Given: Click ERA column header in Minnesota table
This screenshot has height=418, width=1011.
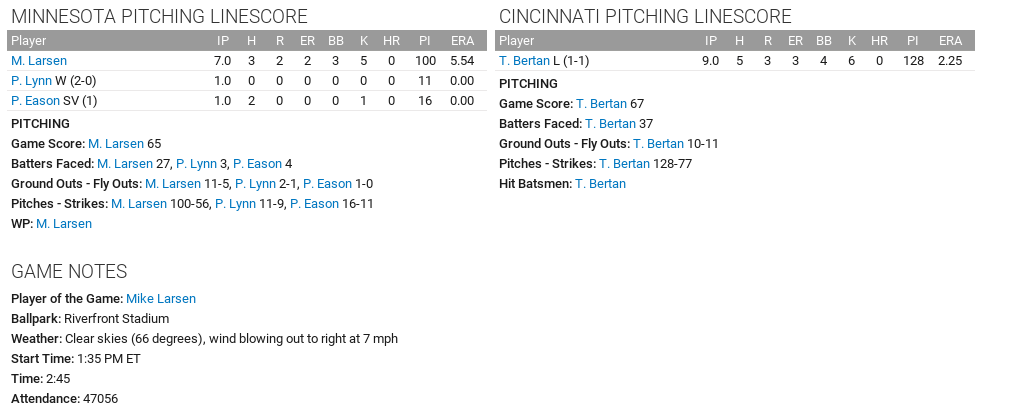Looking at the screenshot, I should (461, 41).
